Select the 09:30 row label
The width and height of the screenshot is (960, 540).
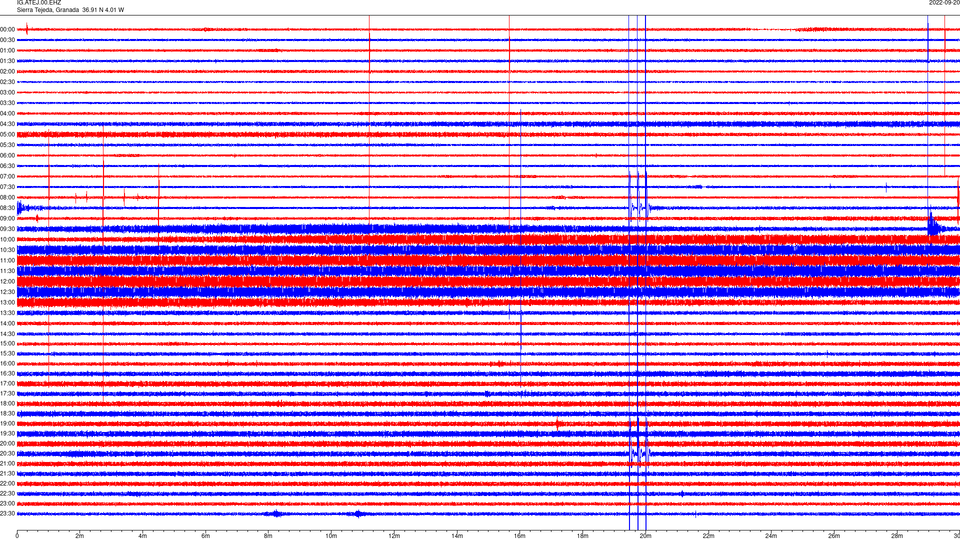(x=7, y=229)
